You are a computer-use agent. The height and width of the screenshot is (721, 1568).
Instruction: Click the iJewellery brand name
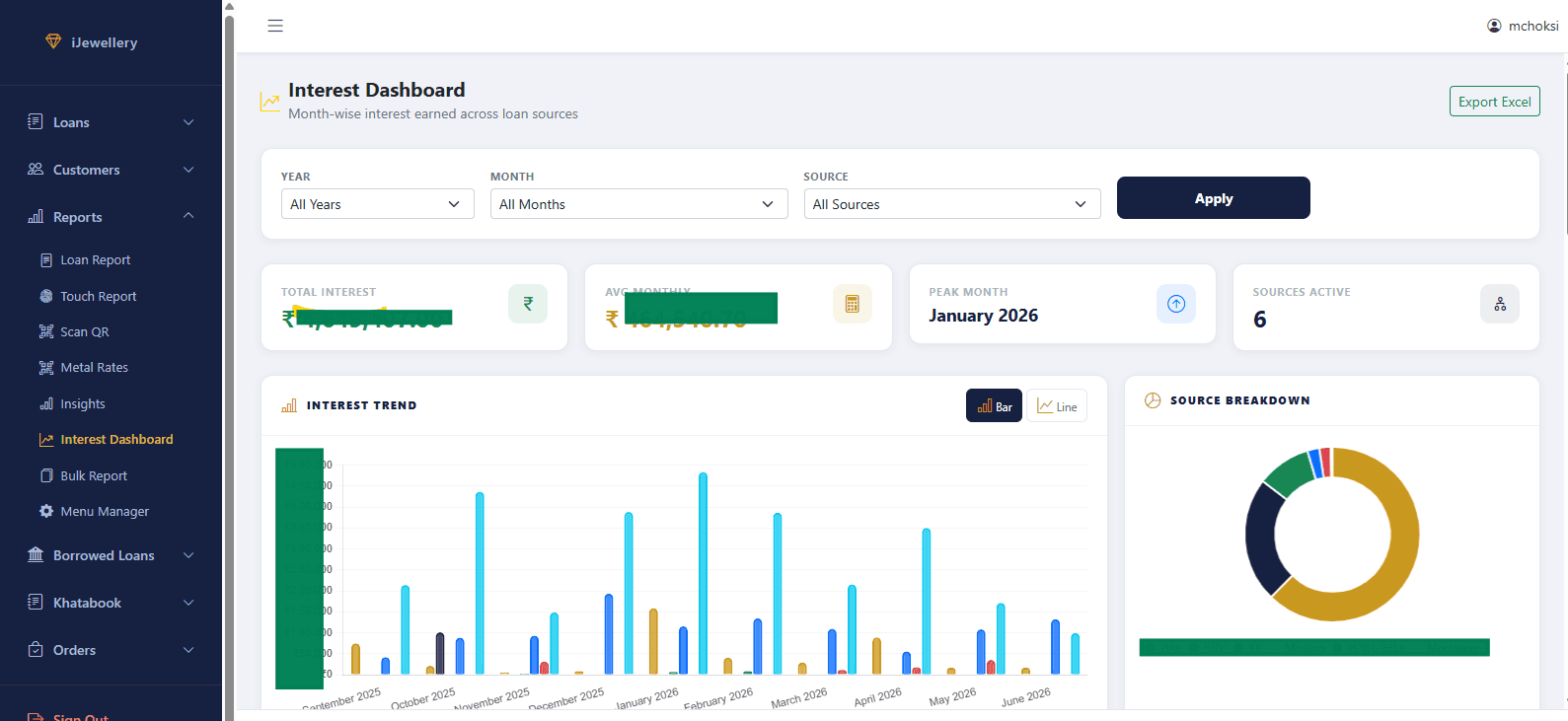(x=104, y=42)
